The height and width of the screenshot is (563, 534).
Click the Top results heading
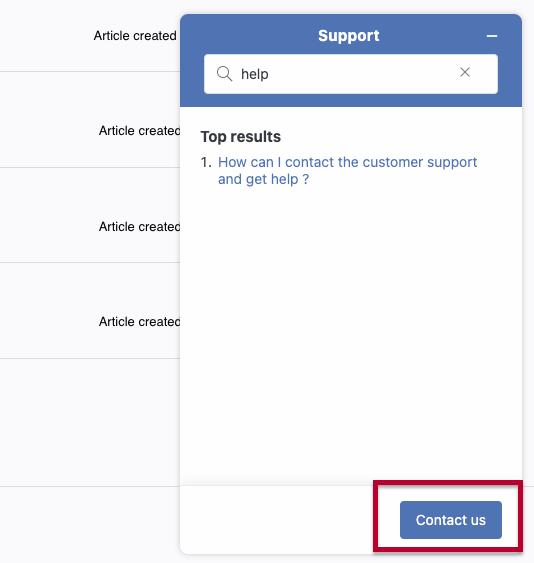click(241, 137)
